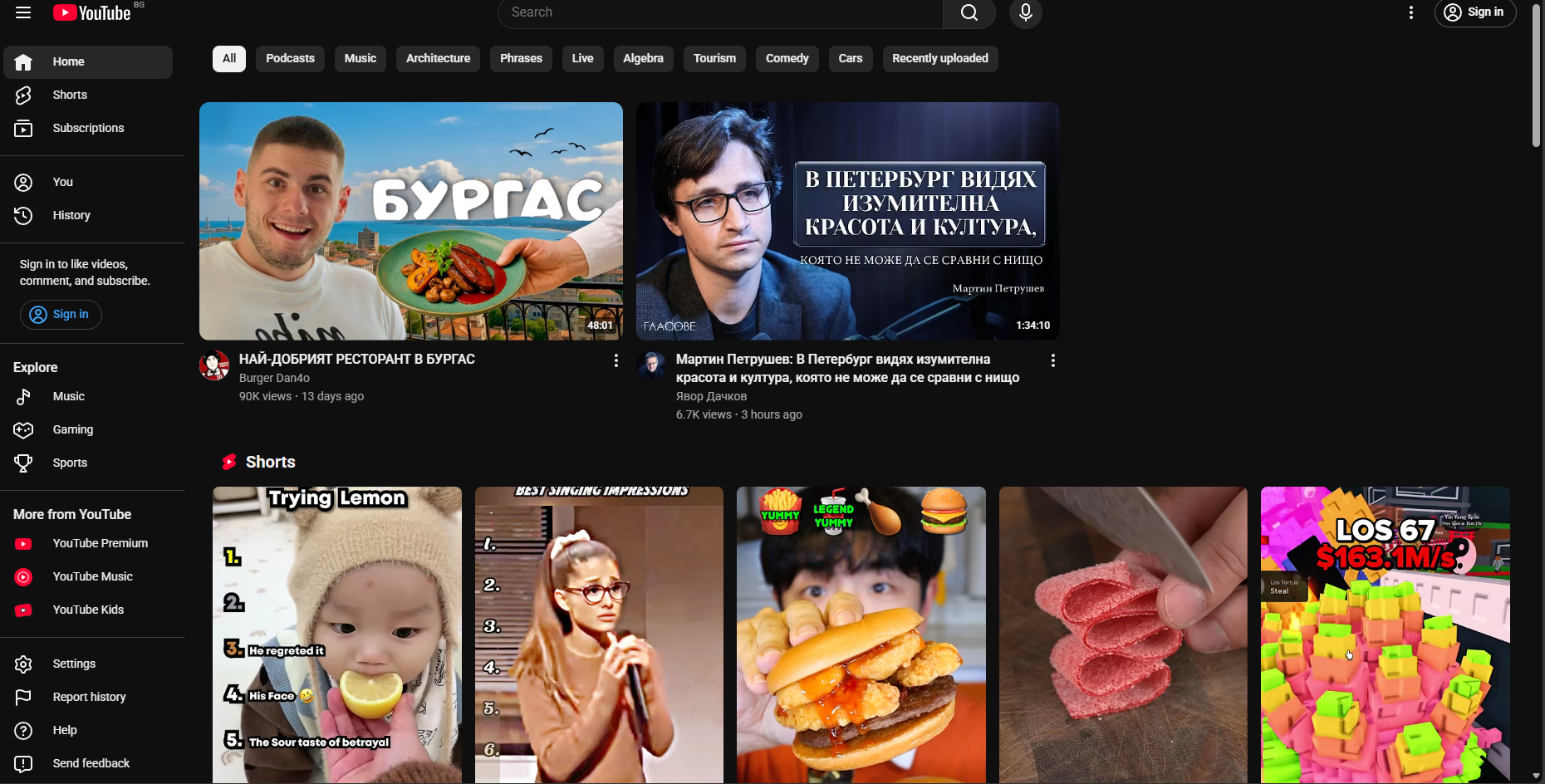
Task: Select the Comedy filter chip
Action: 787,59
